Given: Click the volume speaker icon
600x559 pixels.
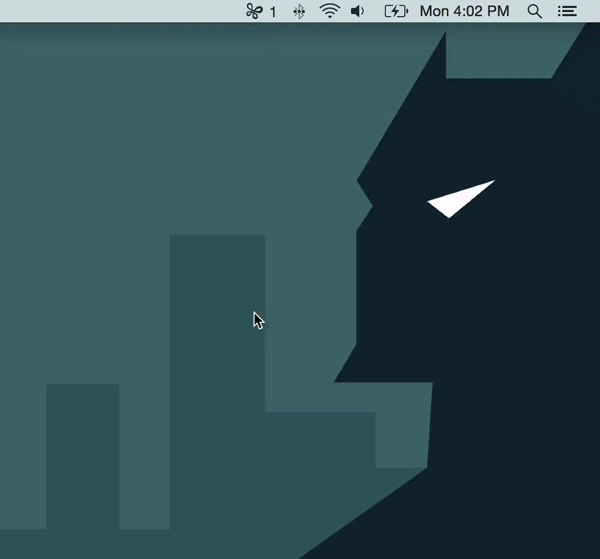Looking at the screenshot, I should (x=358, y=11).
